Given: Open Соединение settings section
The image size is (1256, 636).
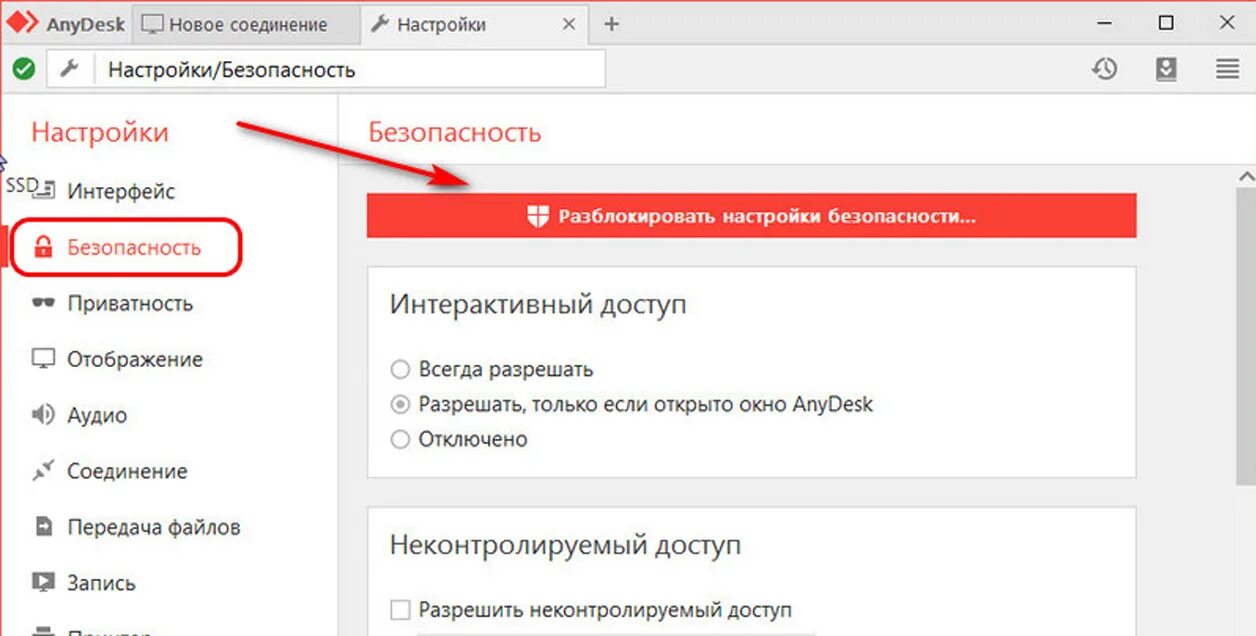Looking at the screenshot, I should pos(127,471).
